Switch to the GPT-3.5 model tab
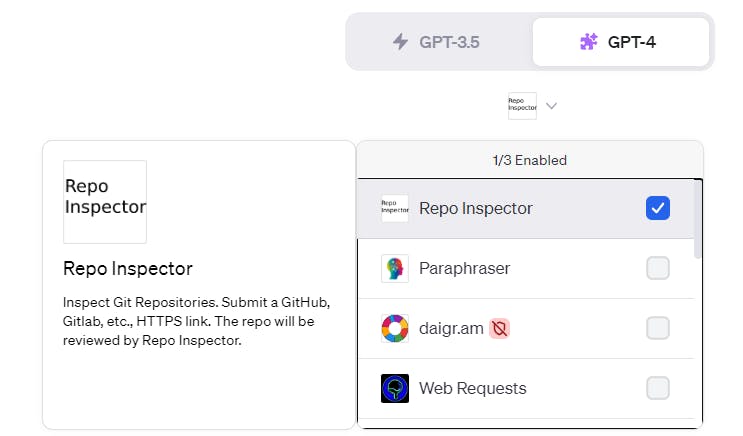This screenshot has width=743, height=436. (x=438, y=42)
